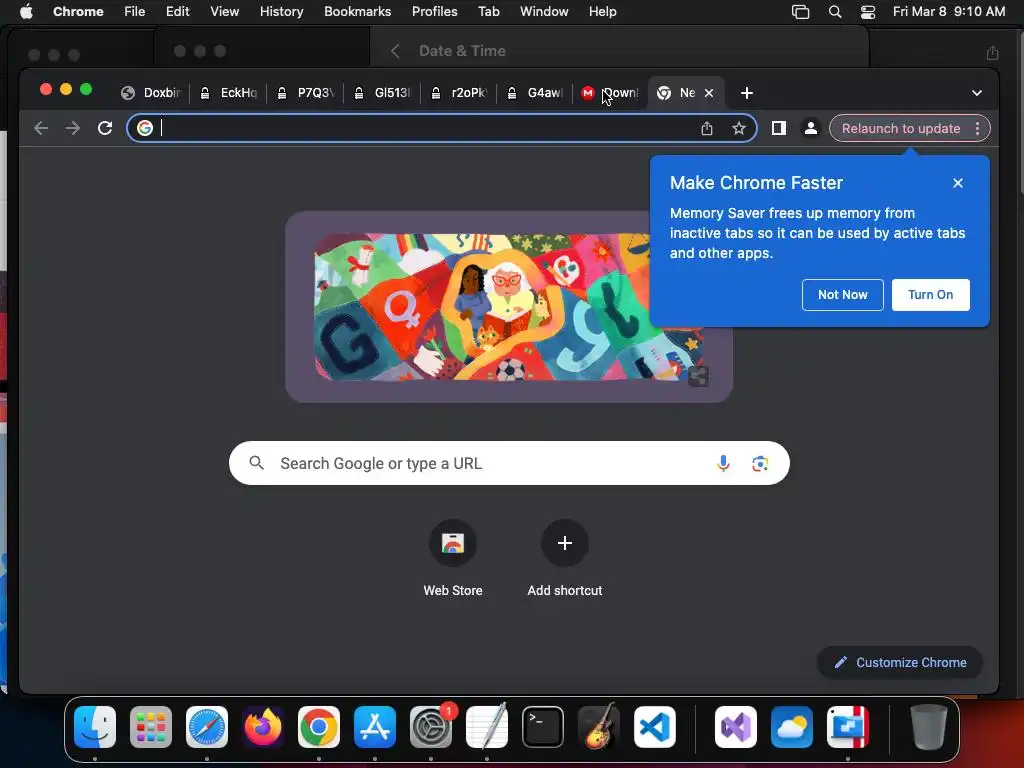Bookmark this tab with the star icon
This screenshot has height=768, width=1024.
point(739,128)
